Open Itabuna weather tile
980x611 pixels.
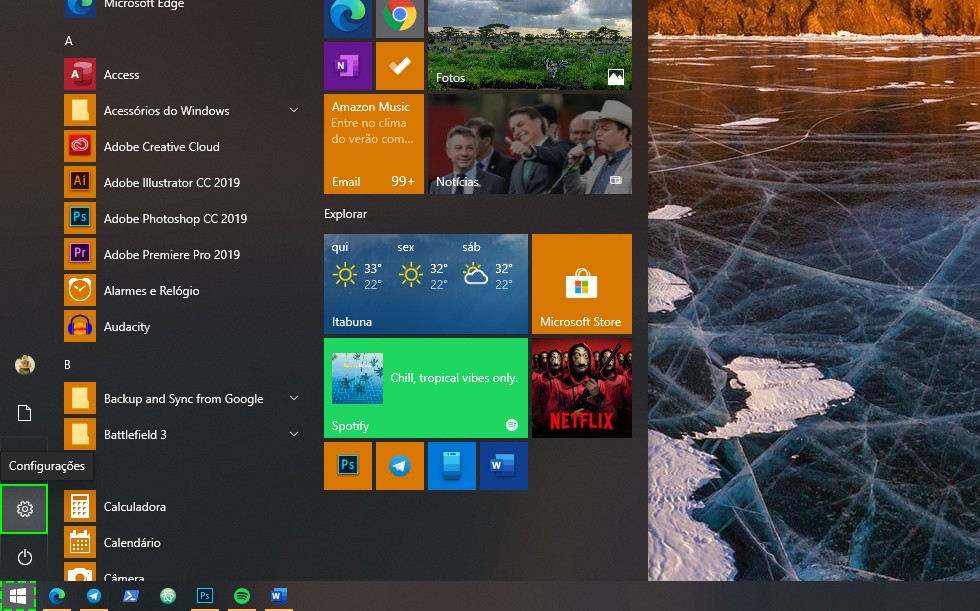point(426,284)
